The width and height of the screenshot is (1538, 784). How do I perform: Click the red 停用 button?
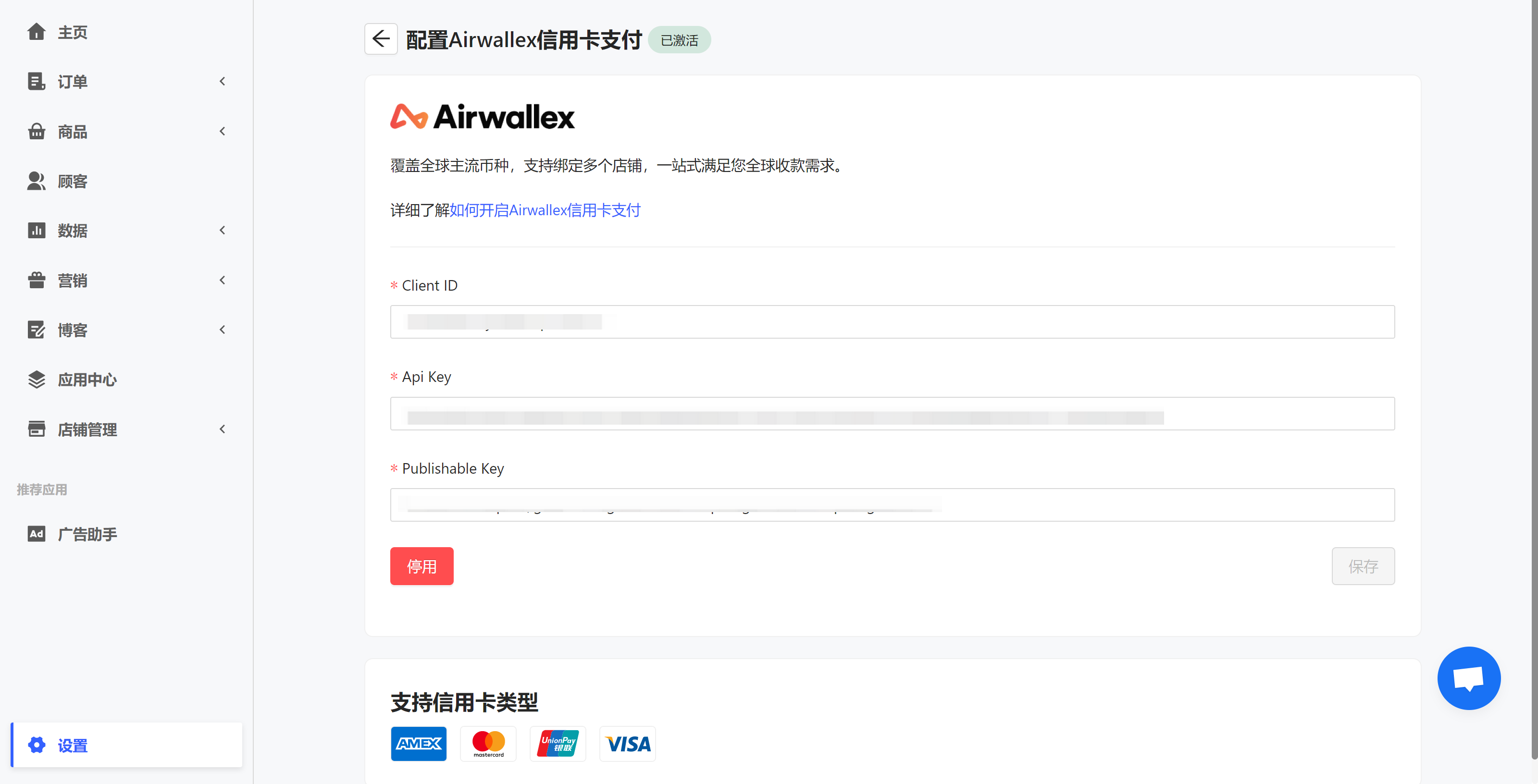pyautogui.click(x=422, y=565)
